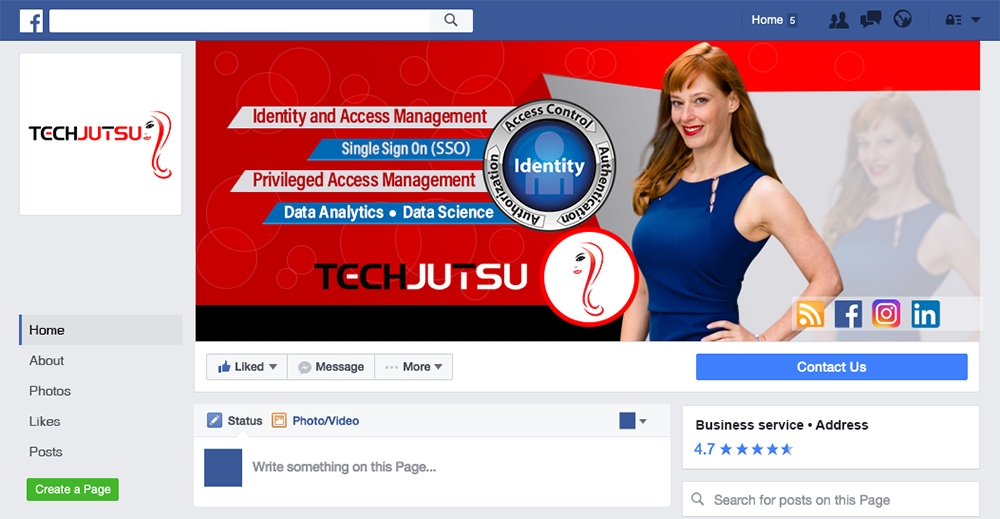Click the 4.7 star rating
Image resolution: width=1000 pixels, height=519 pixels.
pyautogui.click(x=744, y=450)
